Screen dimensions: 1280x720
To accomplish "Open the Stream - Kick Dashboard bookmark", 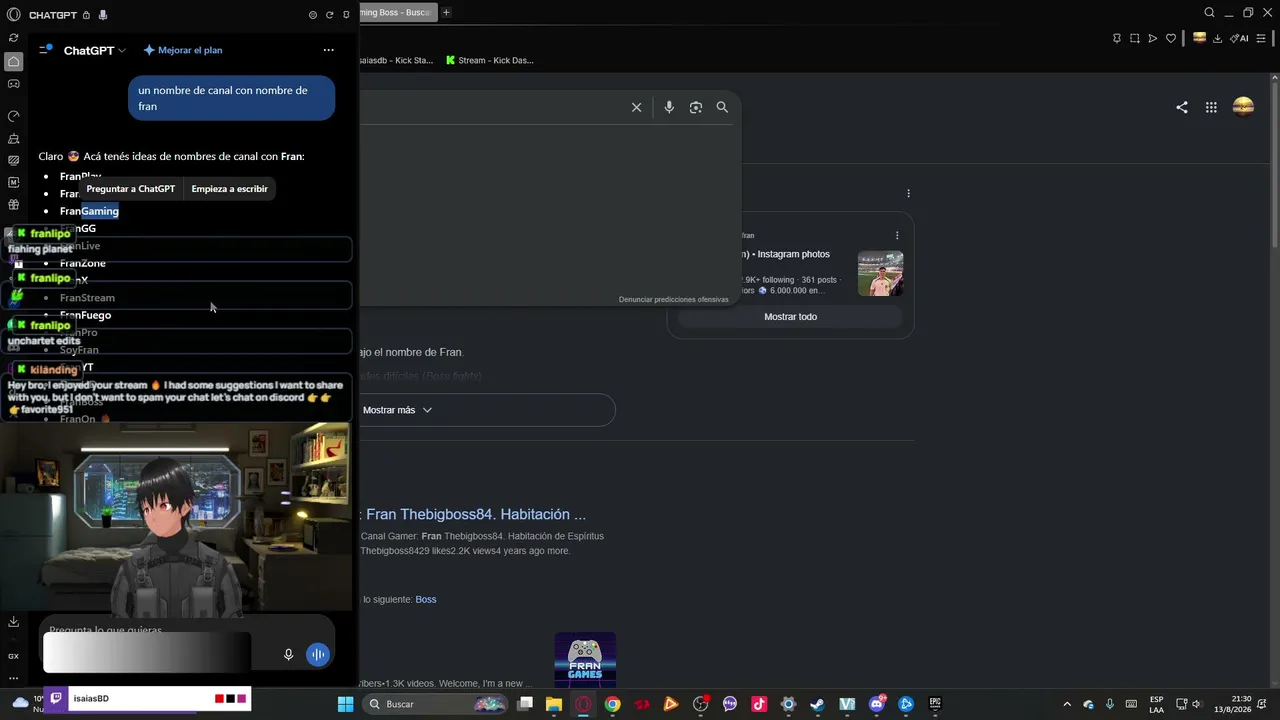I will pos(489,60).
